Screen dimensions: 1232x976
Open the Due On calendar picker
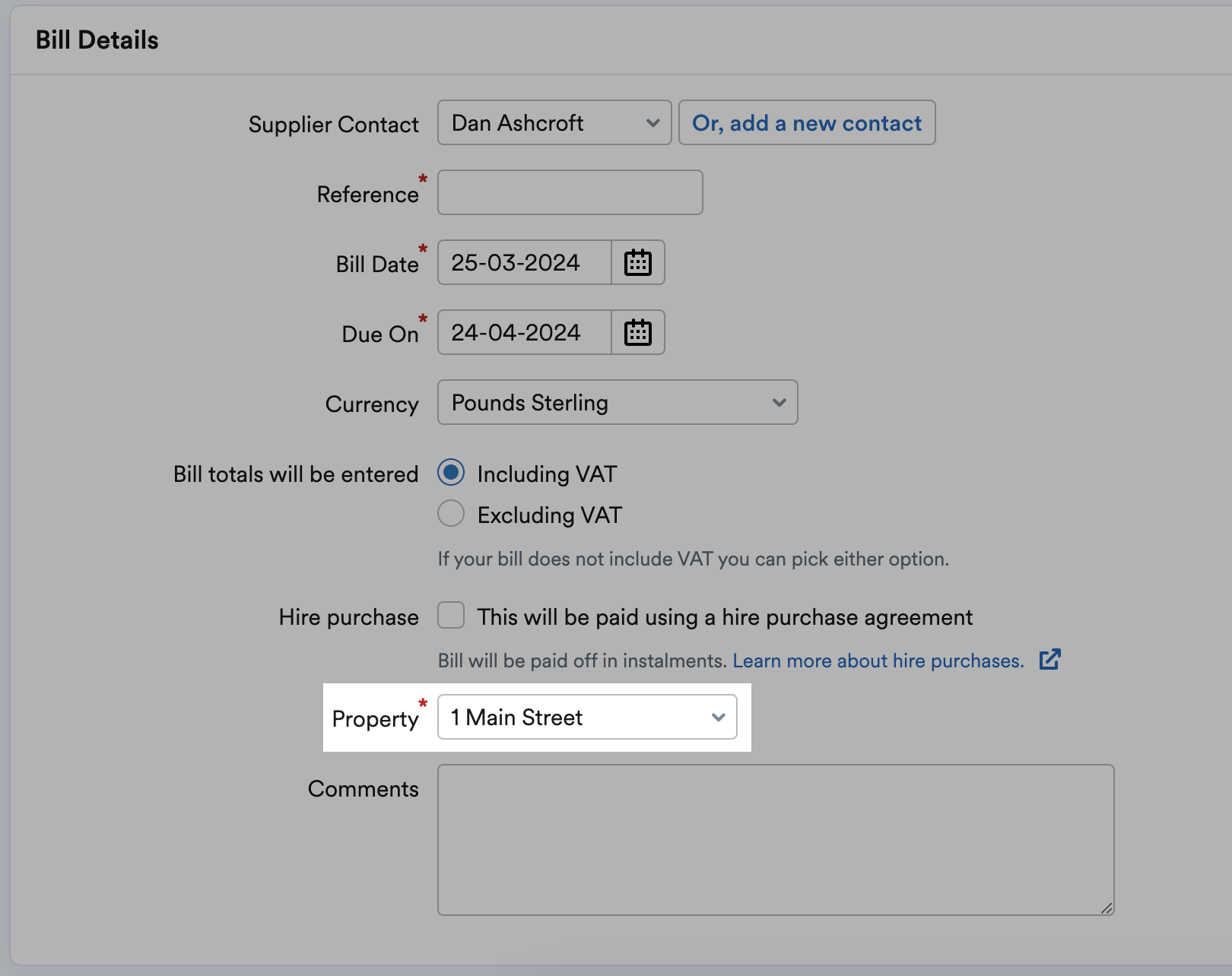pyautogui.click(x=638, y=333)
